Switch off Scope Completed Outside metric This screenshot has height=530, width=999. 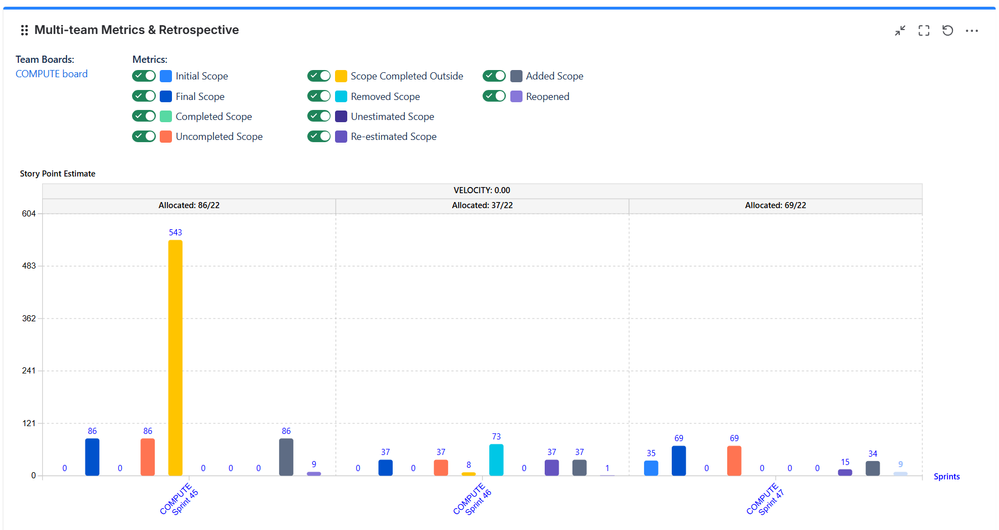tap(319, 76)
